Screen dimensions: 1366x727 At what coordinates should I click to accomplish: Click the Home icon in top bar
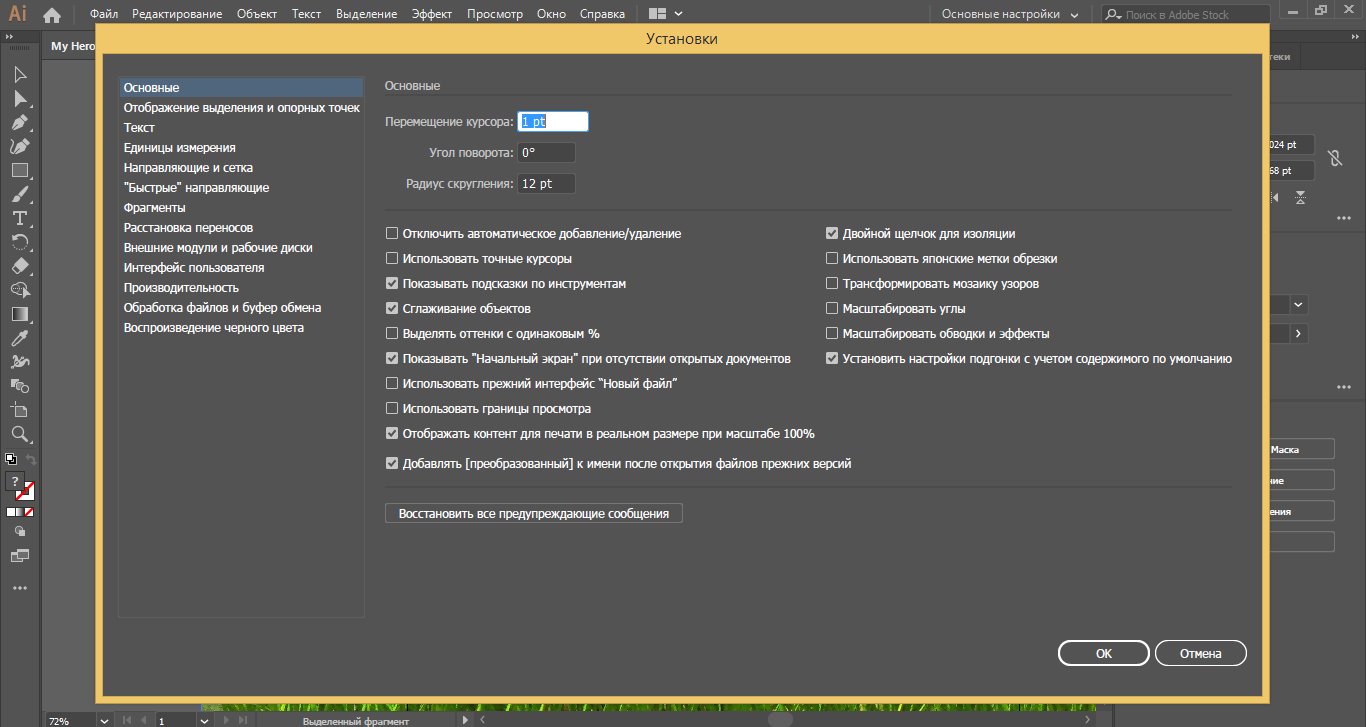coord(52,14)
